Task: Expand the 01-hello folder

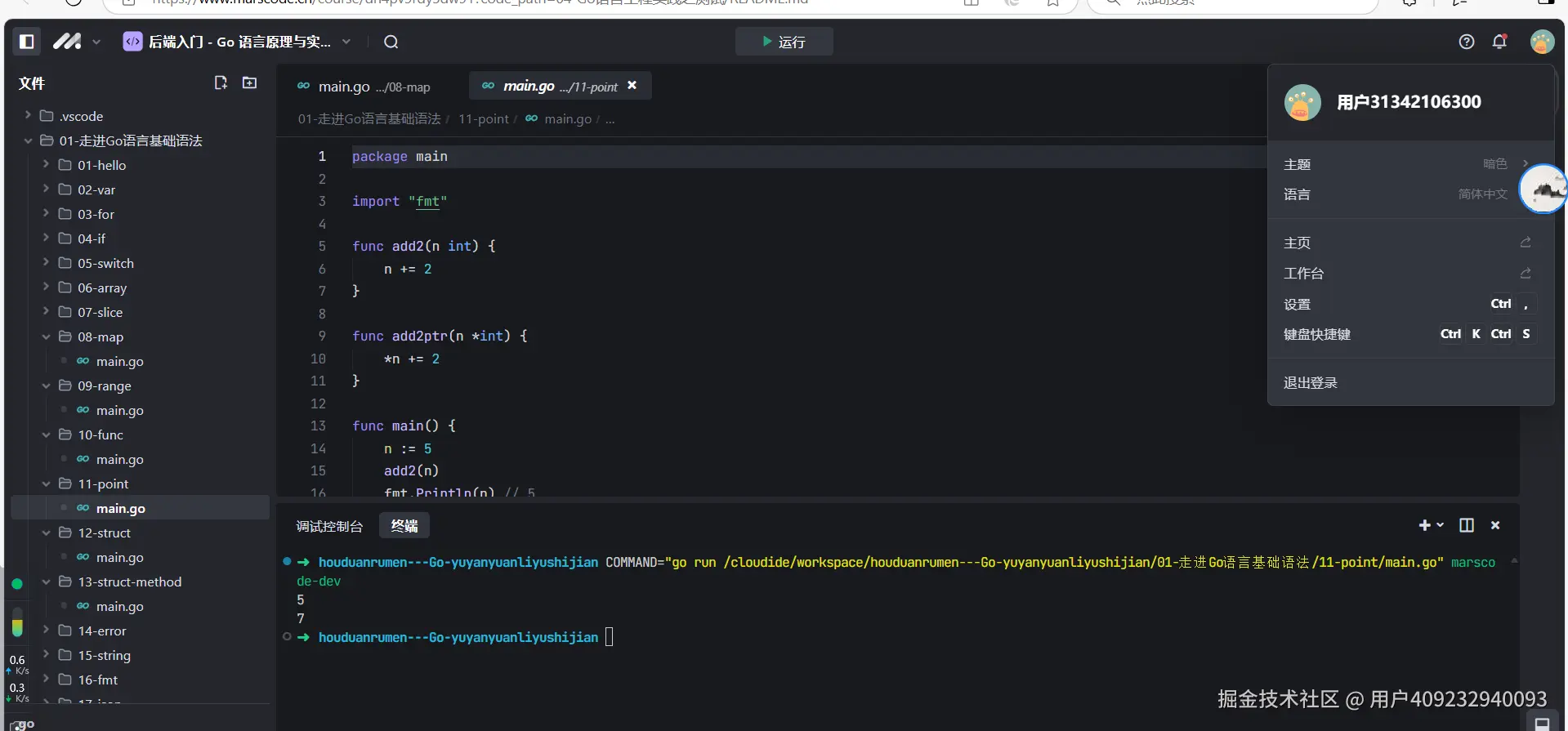Action: point(101,165)
